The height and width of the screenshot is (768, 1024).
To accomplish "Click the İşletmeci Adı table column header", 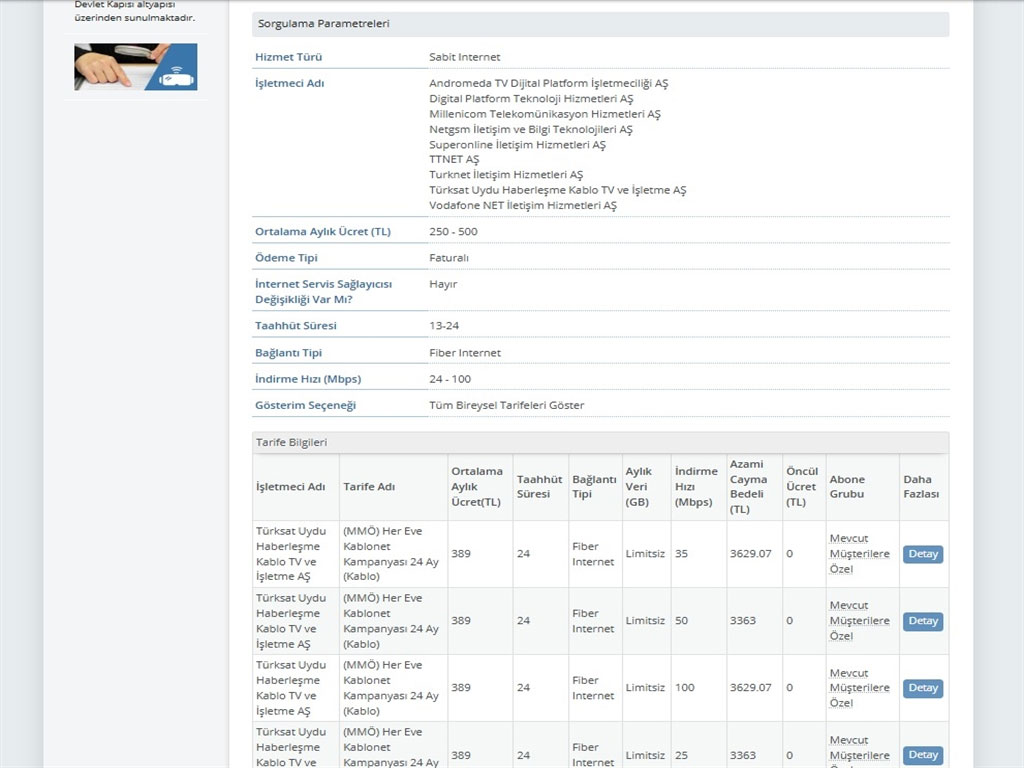I will tap(290, 487).
